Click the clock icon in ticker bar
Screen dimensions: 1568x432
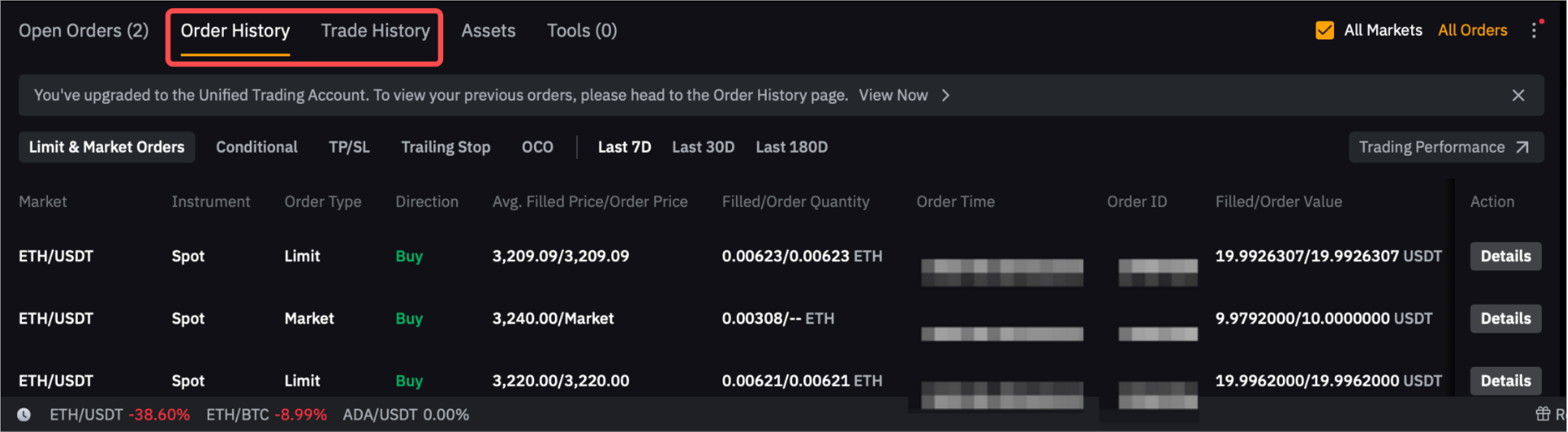(24, 415)
